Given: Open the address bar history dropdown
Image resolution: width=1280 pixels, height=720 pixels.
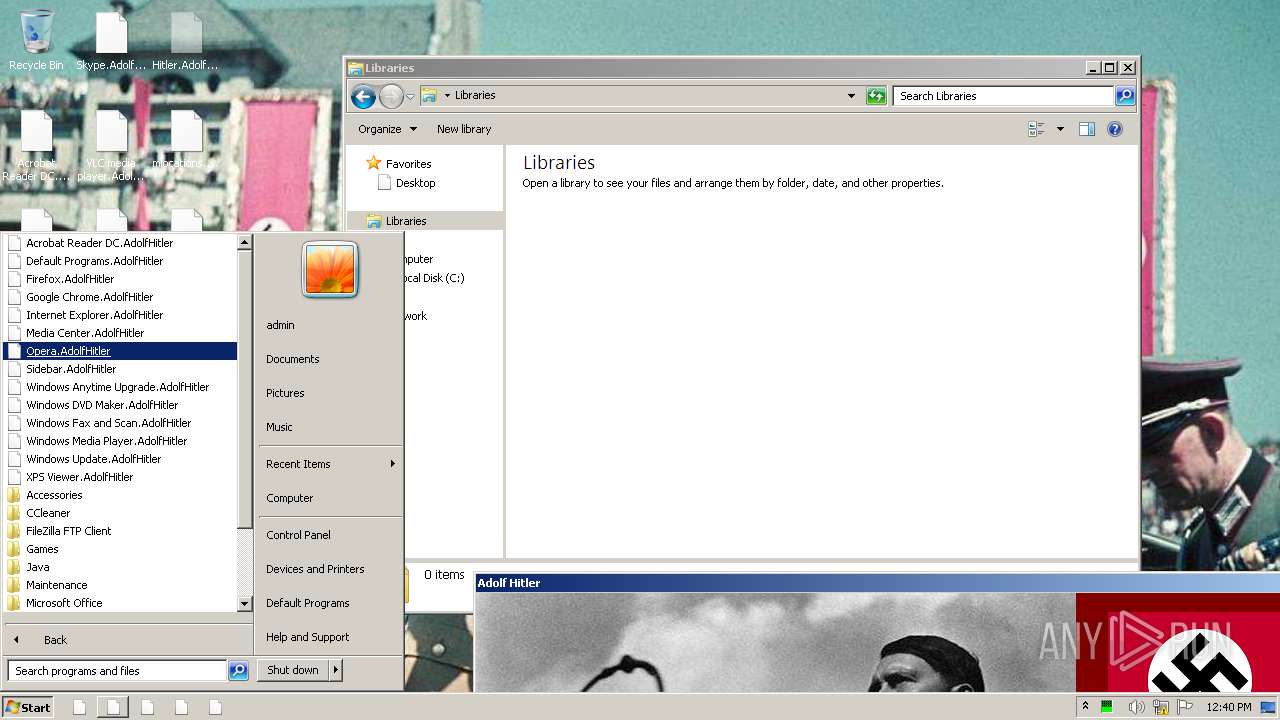Looking at the screenshot, I should point(851,96).
